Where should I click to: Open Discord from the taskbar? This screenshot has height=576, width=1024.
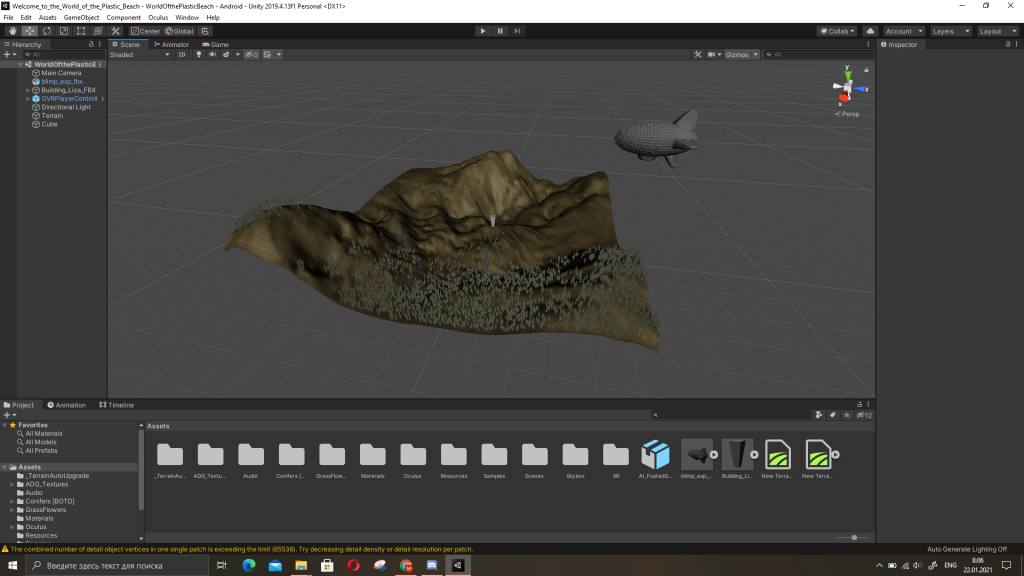click(432, 566)
